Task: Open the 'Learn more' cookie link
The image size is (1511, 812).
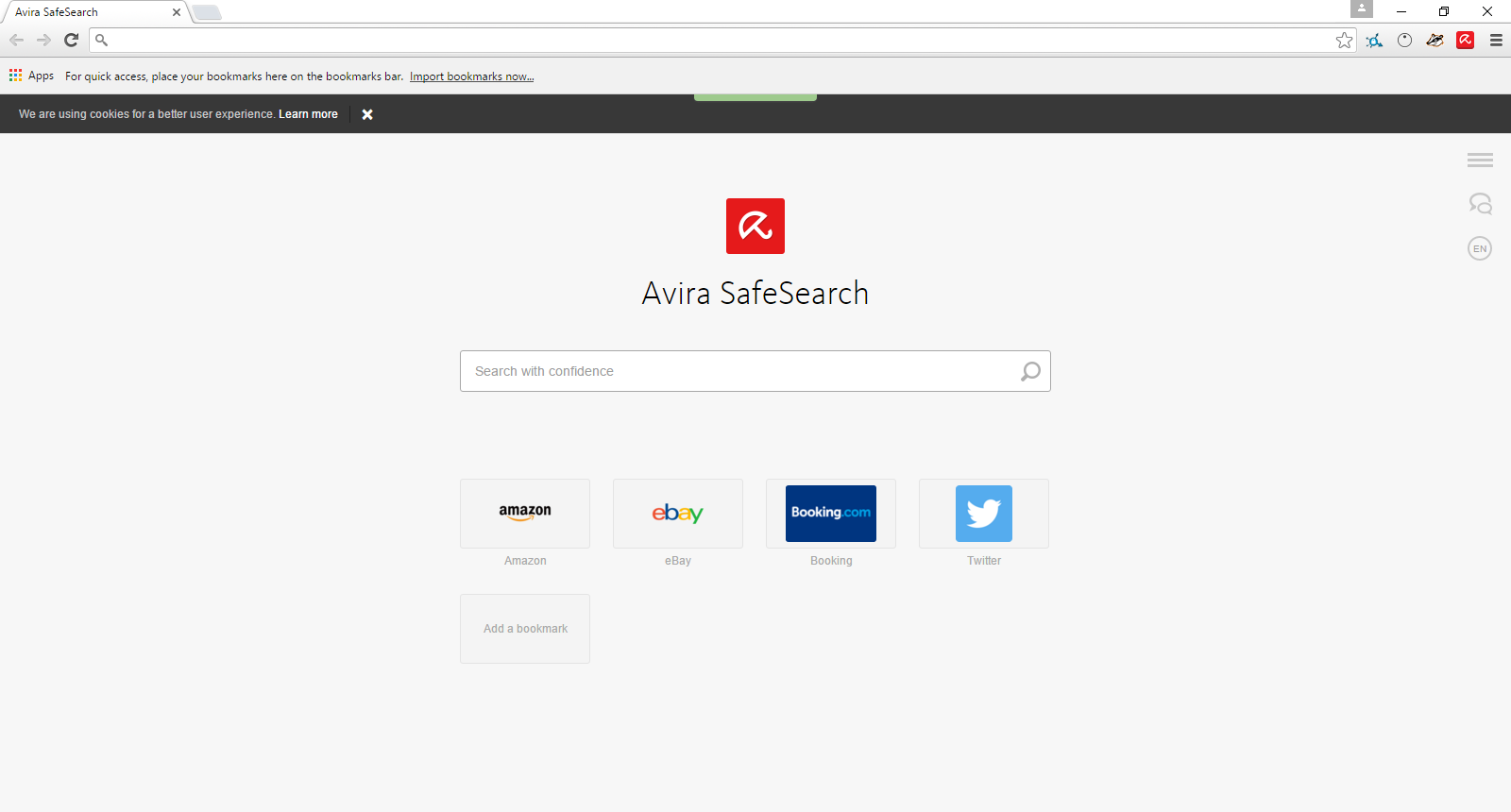Action: point(308,114)
